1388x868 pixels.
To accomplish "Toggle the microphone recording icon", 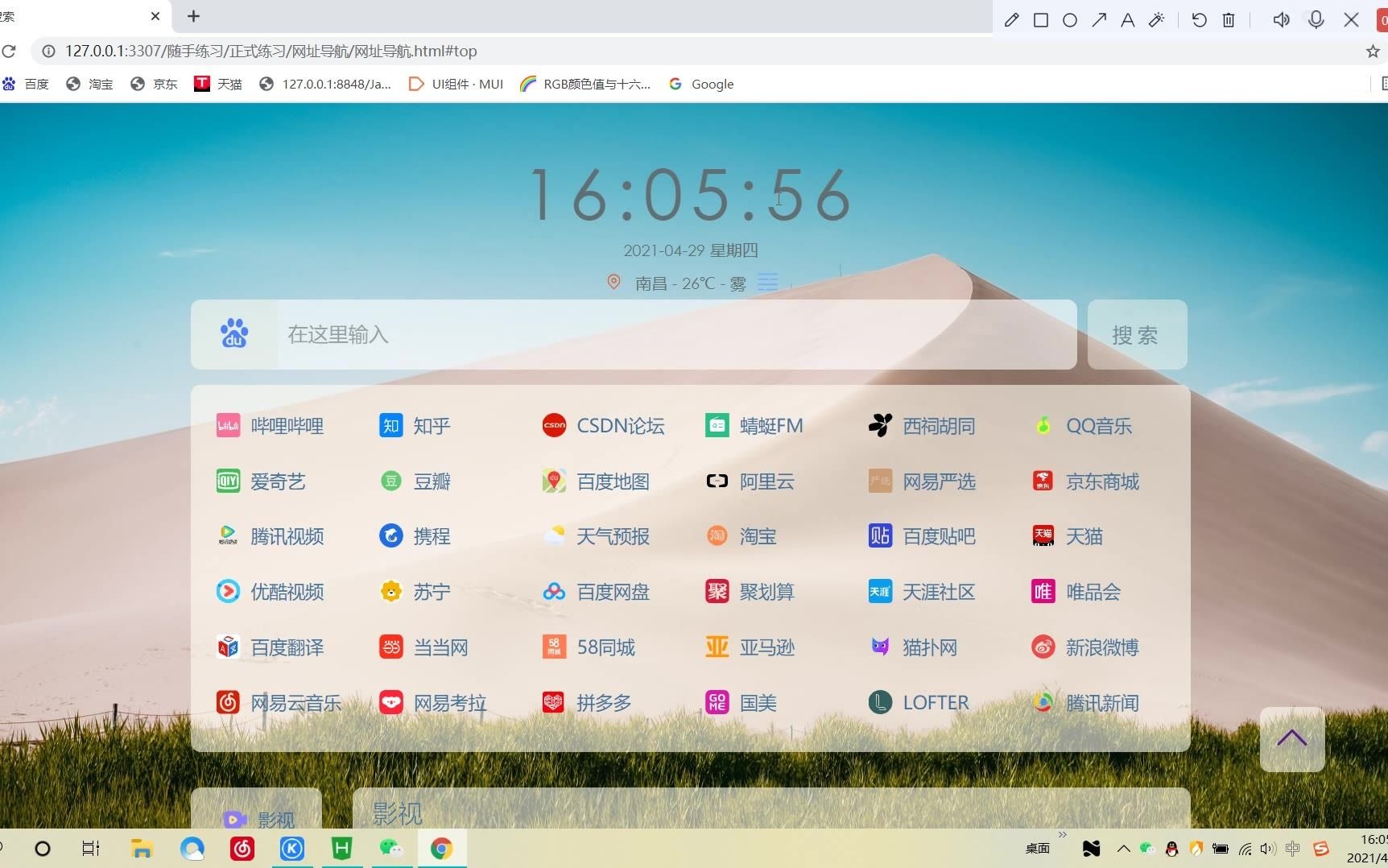I will click(1316, 19).
